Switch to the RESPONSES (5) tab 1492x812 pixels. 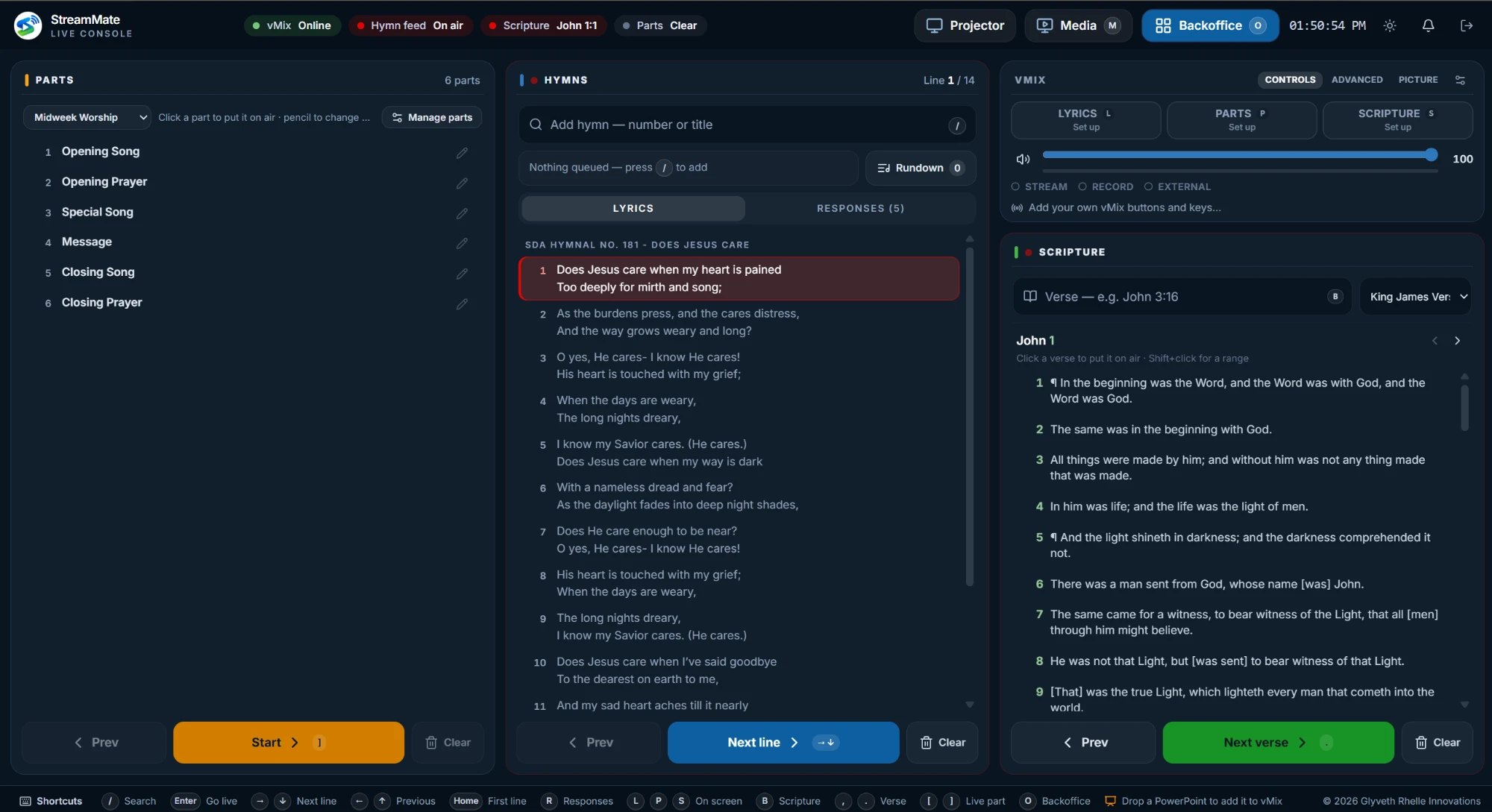click(x=860, y=209)
